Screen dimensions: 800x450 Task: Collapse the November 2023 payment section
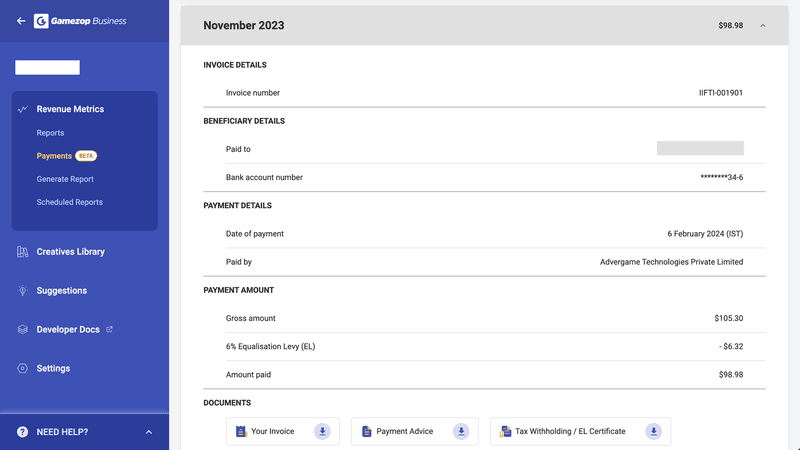763,26
